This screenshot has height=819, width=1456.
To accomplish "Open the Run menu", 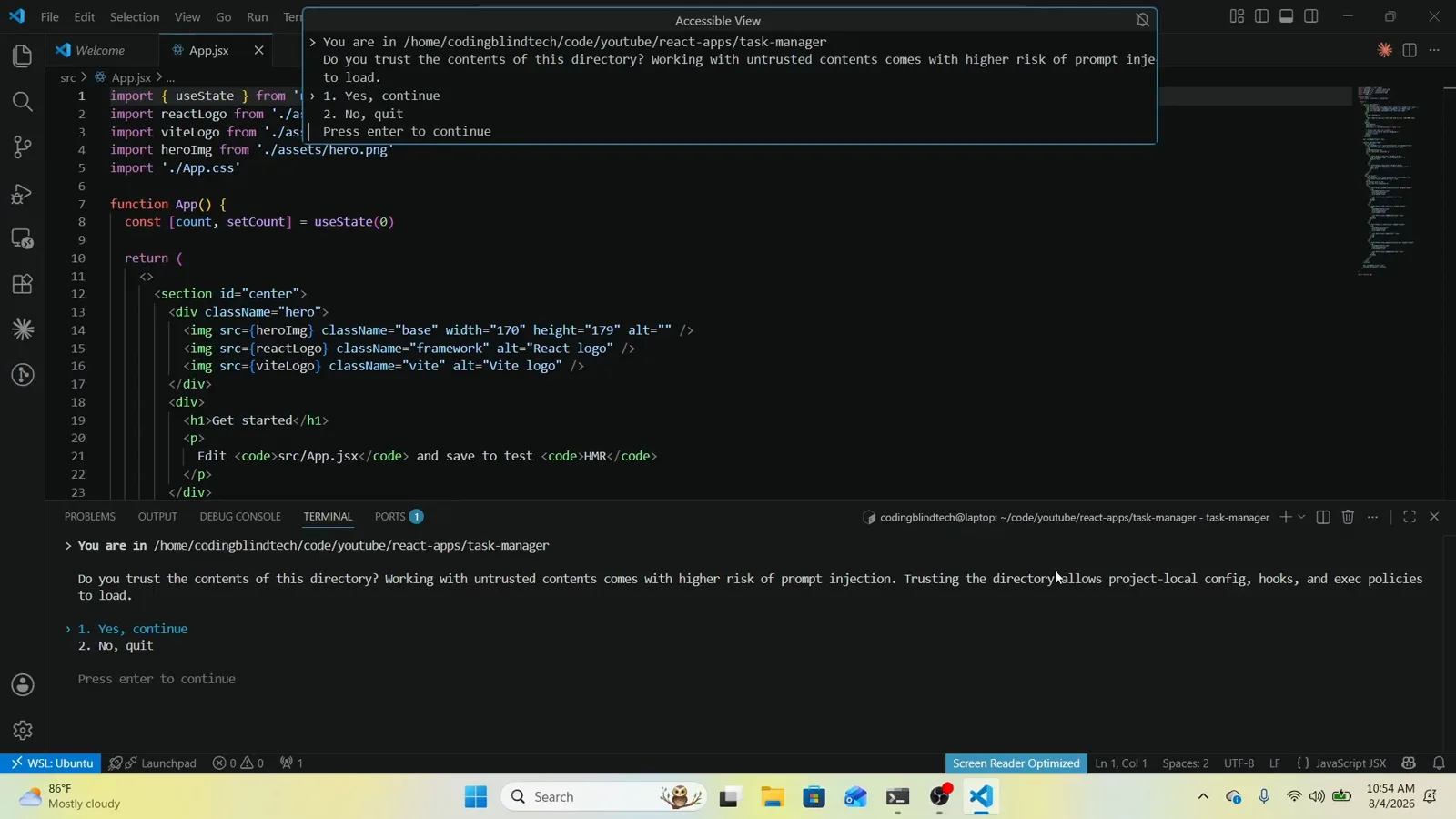I will (x=258, y=16).
